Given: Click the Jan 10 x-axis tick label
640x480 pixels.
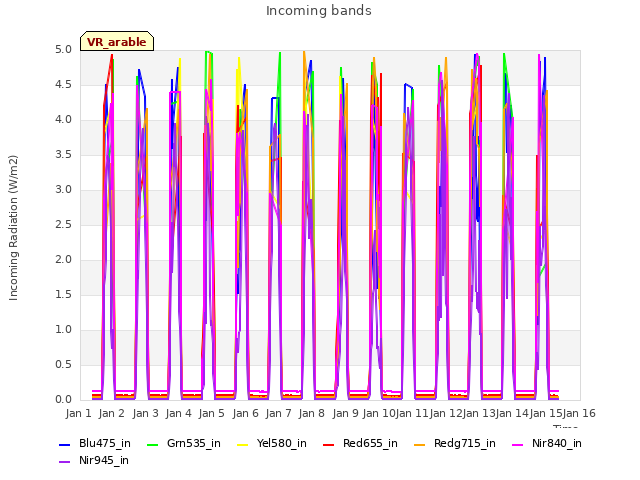Looking at the screenshot, I should pos(379,413).
